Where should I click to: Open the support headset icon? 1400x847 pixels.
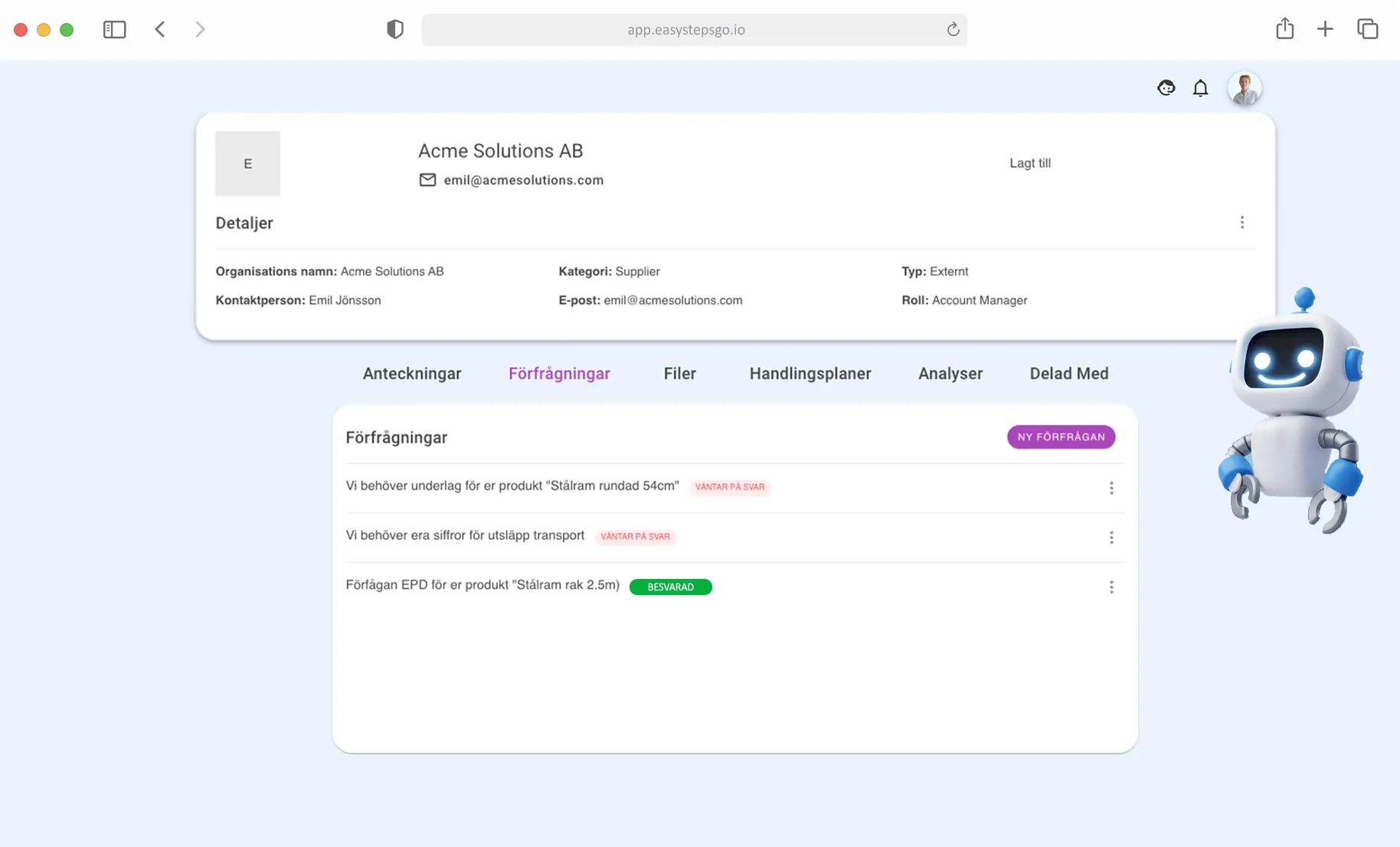1166,88
